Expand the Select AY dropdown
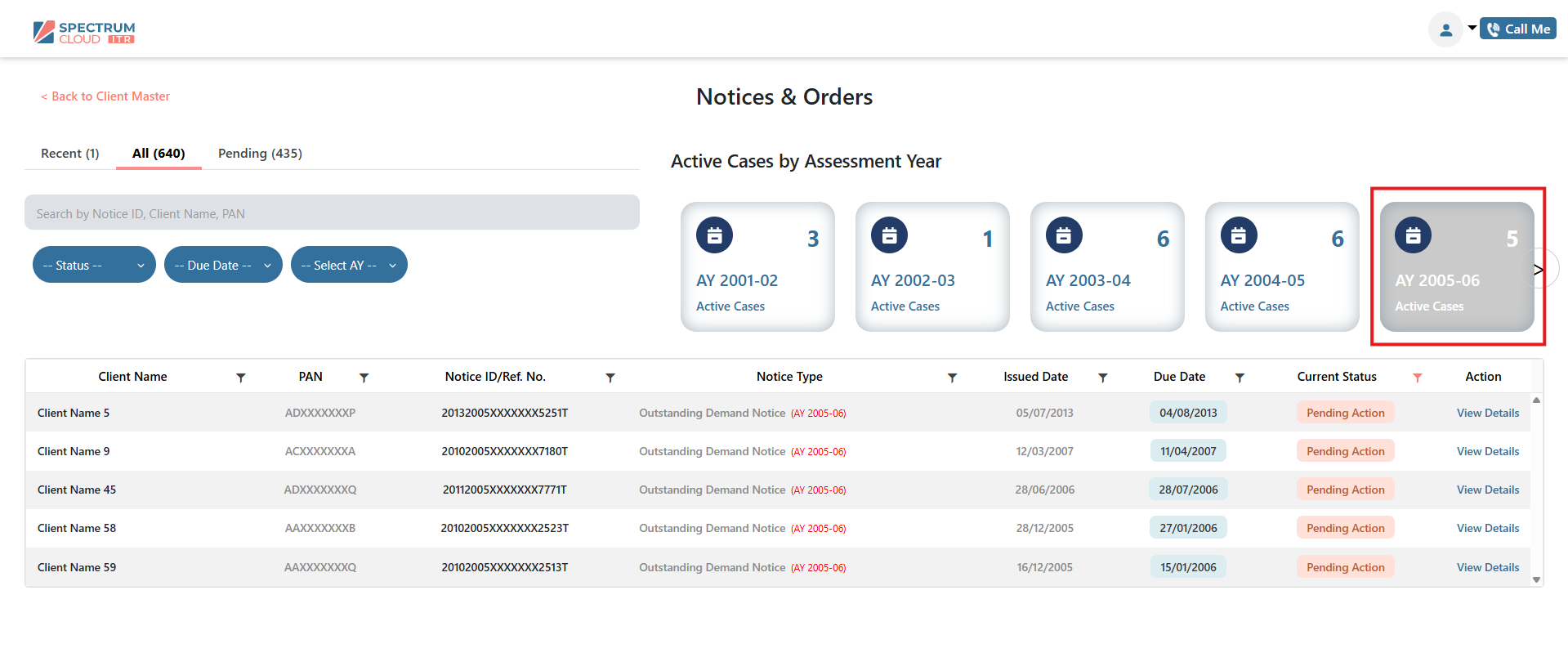Image resolution: width=1568 pixels, height=653 pixels. click(x=349, y=265)
